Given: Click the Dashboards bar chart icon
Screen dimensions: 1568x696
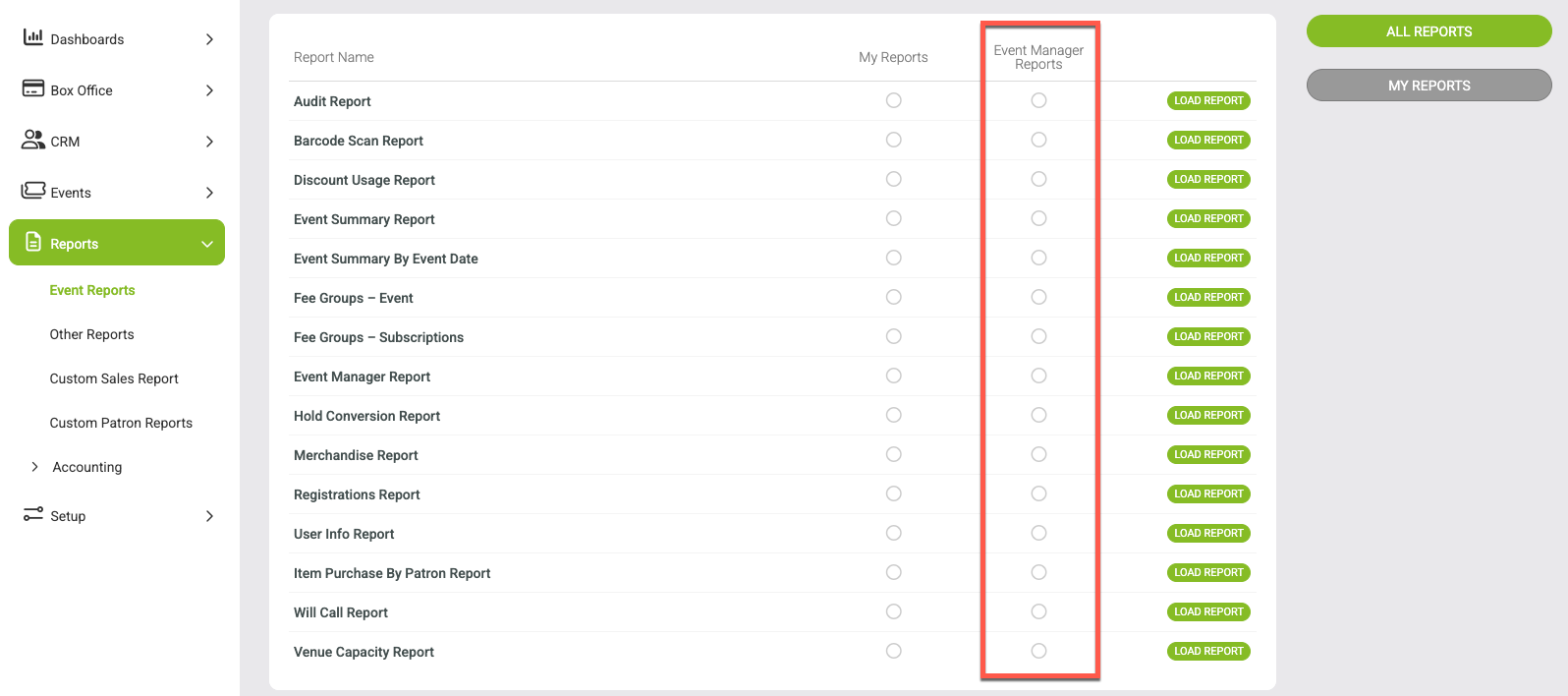Looking at the screenshot, I should pyautogui.click(x=33, y=37).
